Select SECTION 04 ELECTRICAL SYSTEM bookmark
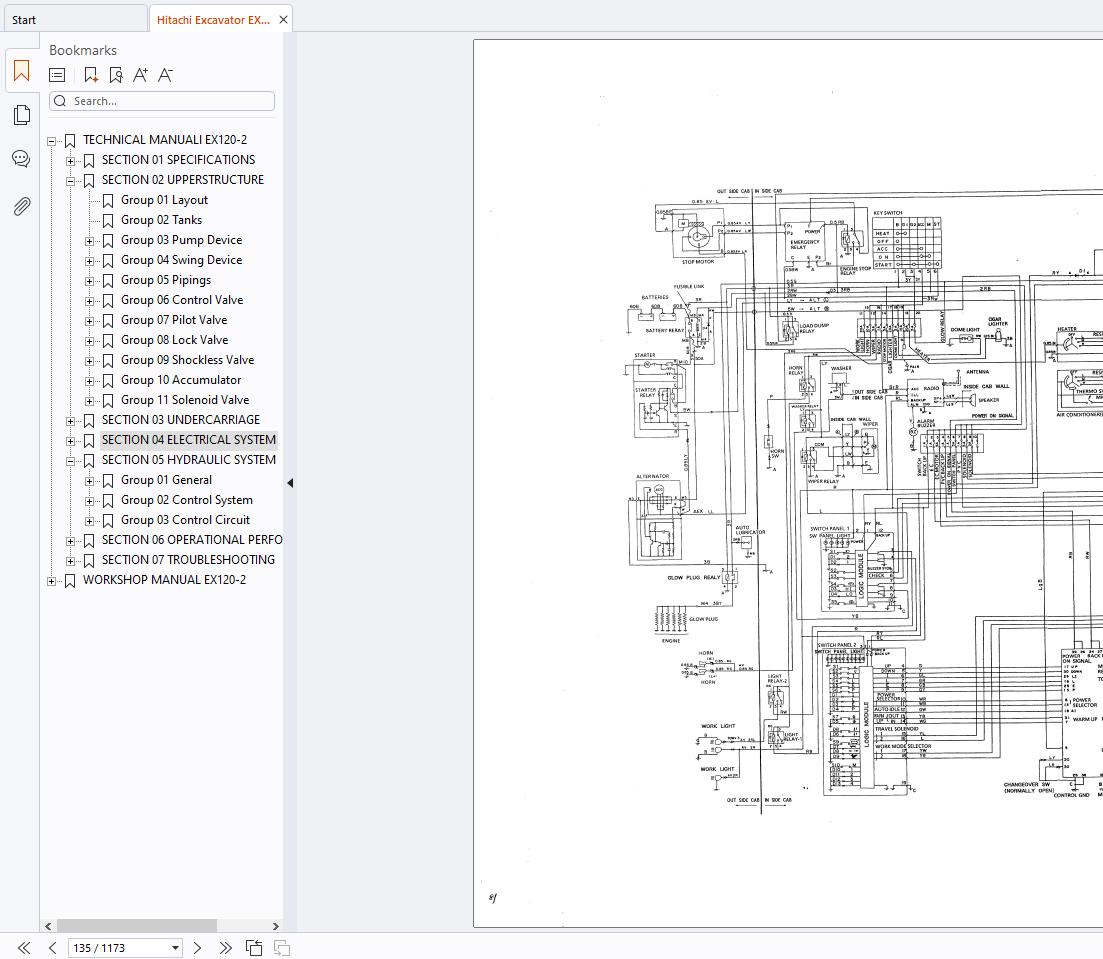 189,440
